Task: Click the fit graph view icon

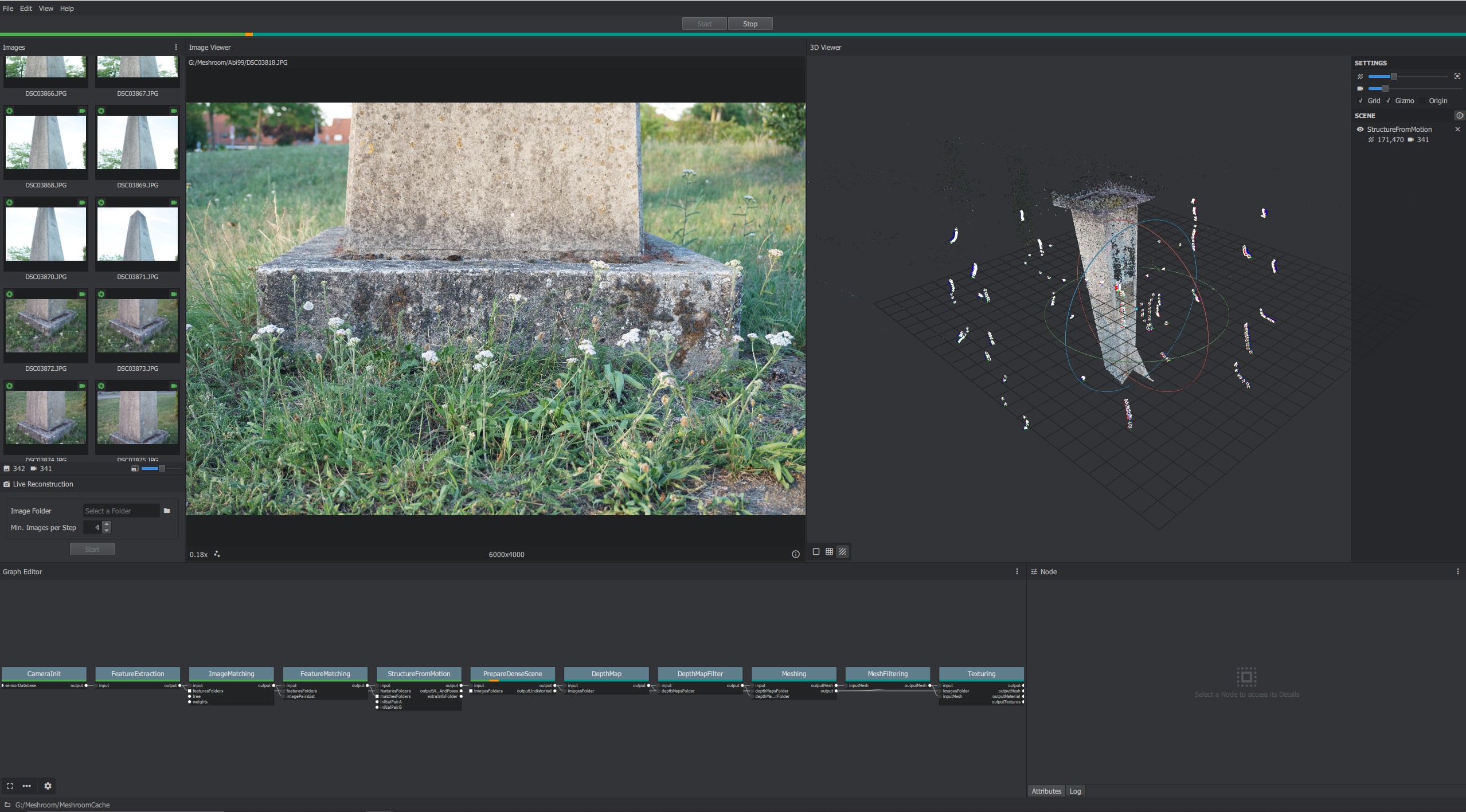Action: [10, 786]
